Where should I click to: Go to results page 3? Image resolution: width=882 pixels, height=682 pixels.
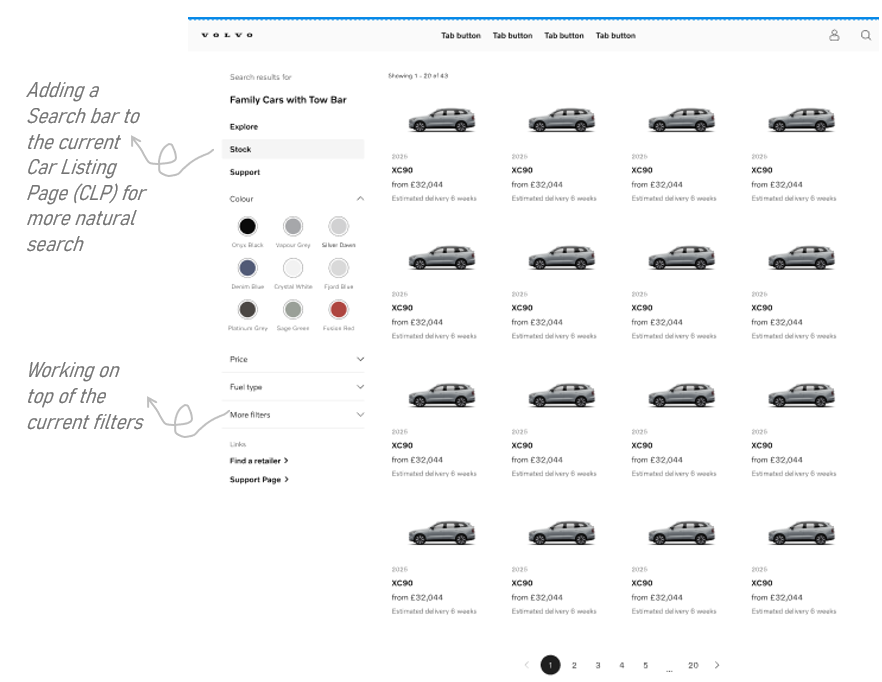[598, 665]
